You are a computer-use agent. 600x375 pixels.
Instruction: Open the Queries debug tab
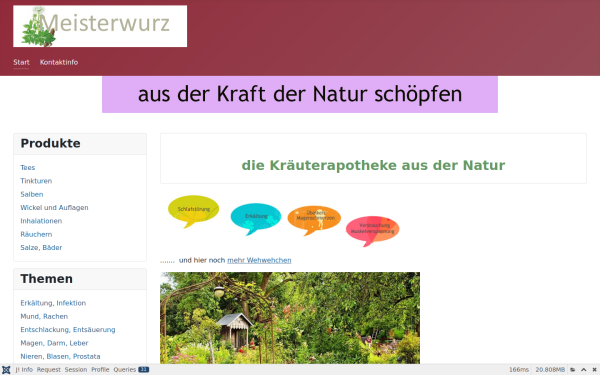[131, 370]
